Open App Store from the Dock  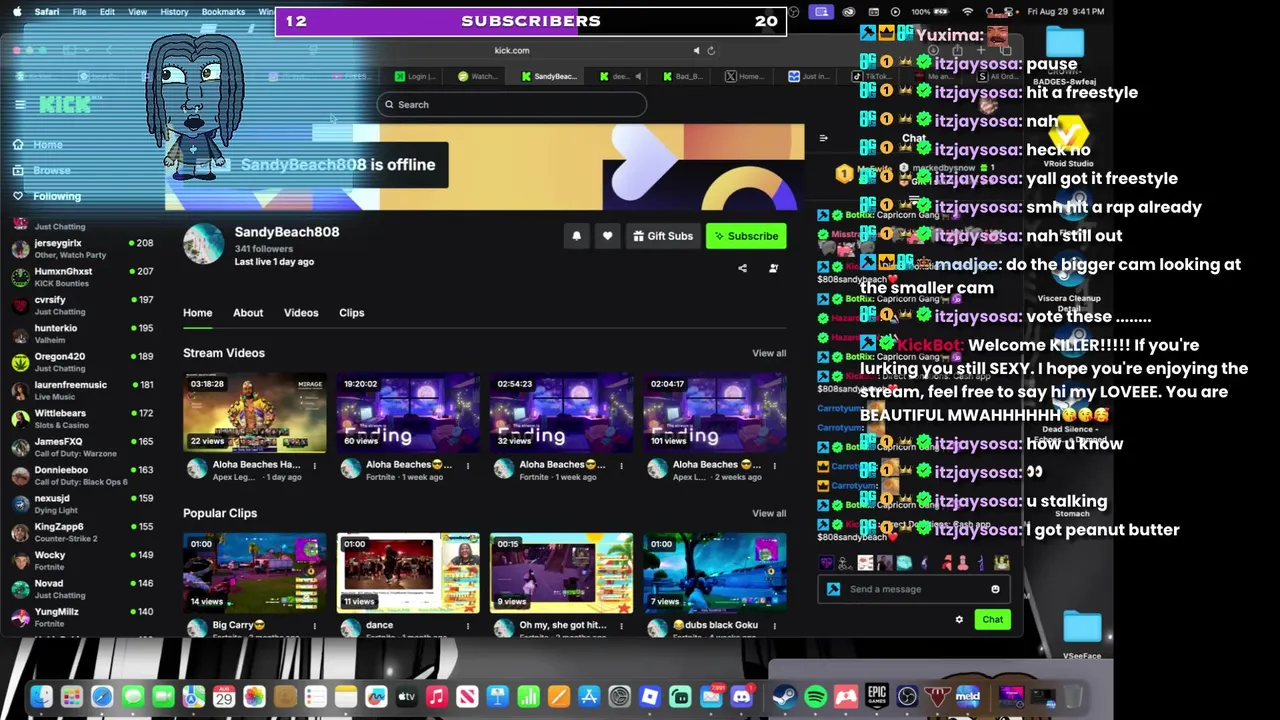click(x=589, y=696)
